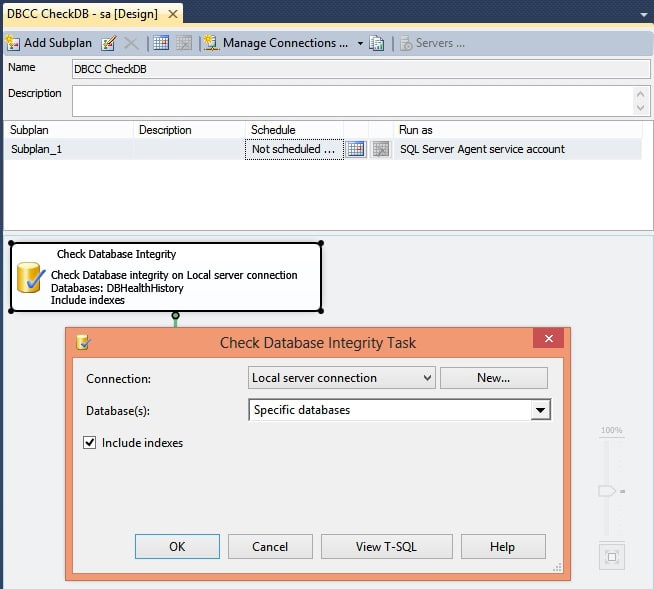Image resolution: width=654 pixels, height=589 pixels.
Task: Click the zoom fit-to-window icon
Action: click(612, 557)
